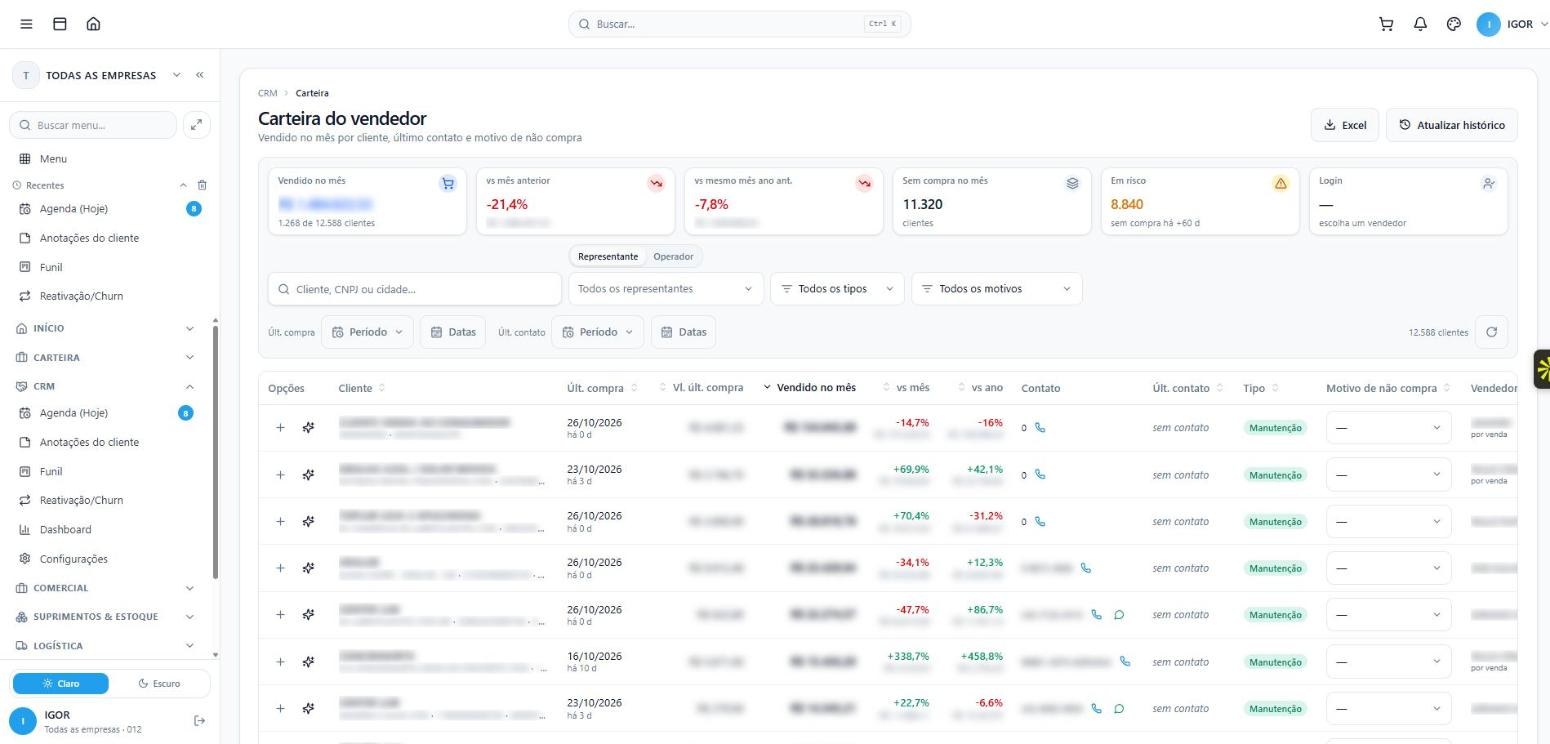This screenshot has width=1550, height=744.
Task: Click Atualizar histórico button
Action: (x=1451, y=125)
